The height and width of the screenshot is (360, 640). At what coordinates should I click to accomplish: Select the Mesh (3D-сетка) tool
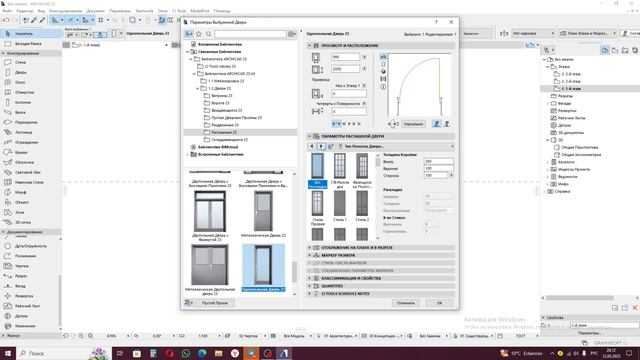pyautogui.click(x=31, y=222)
